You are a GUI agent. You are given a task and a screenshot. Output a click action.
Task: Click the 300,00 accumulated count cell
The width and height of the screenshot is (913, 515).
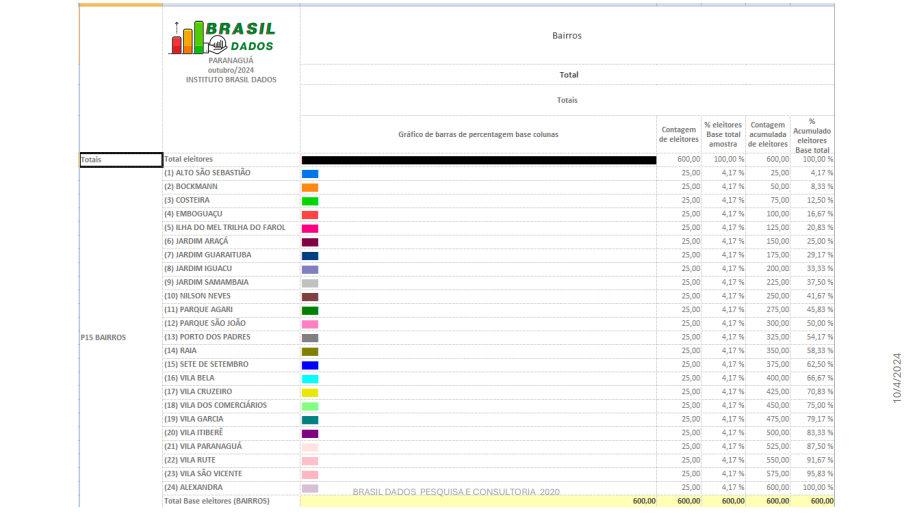(x=777, y=323)
